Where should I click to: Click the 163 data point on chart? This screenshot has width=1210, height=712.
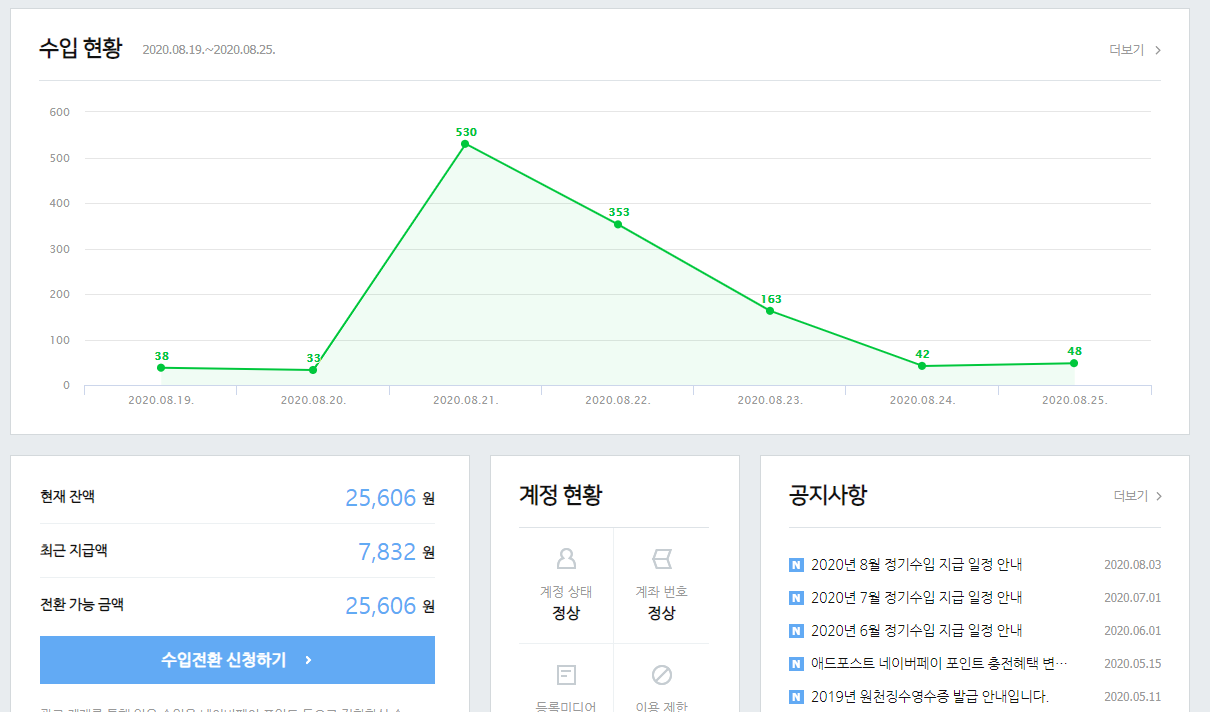click(x=770, y=311)
